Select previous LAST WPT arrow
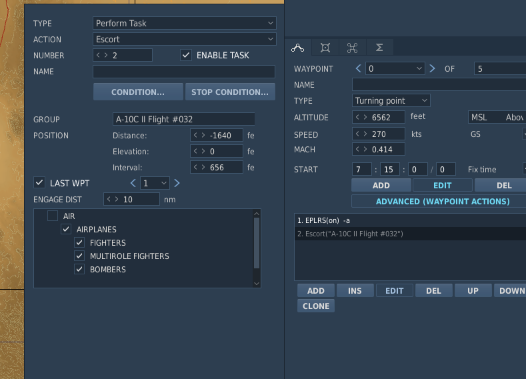Viewport: 526px width, 379px height. coord(133,183)
